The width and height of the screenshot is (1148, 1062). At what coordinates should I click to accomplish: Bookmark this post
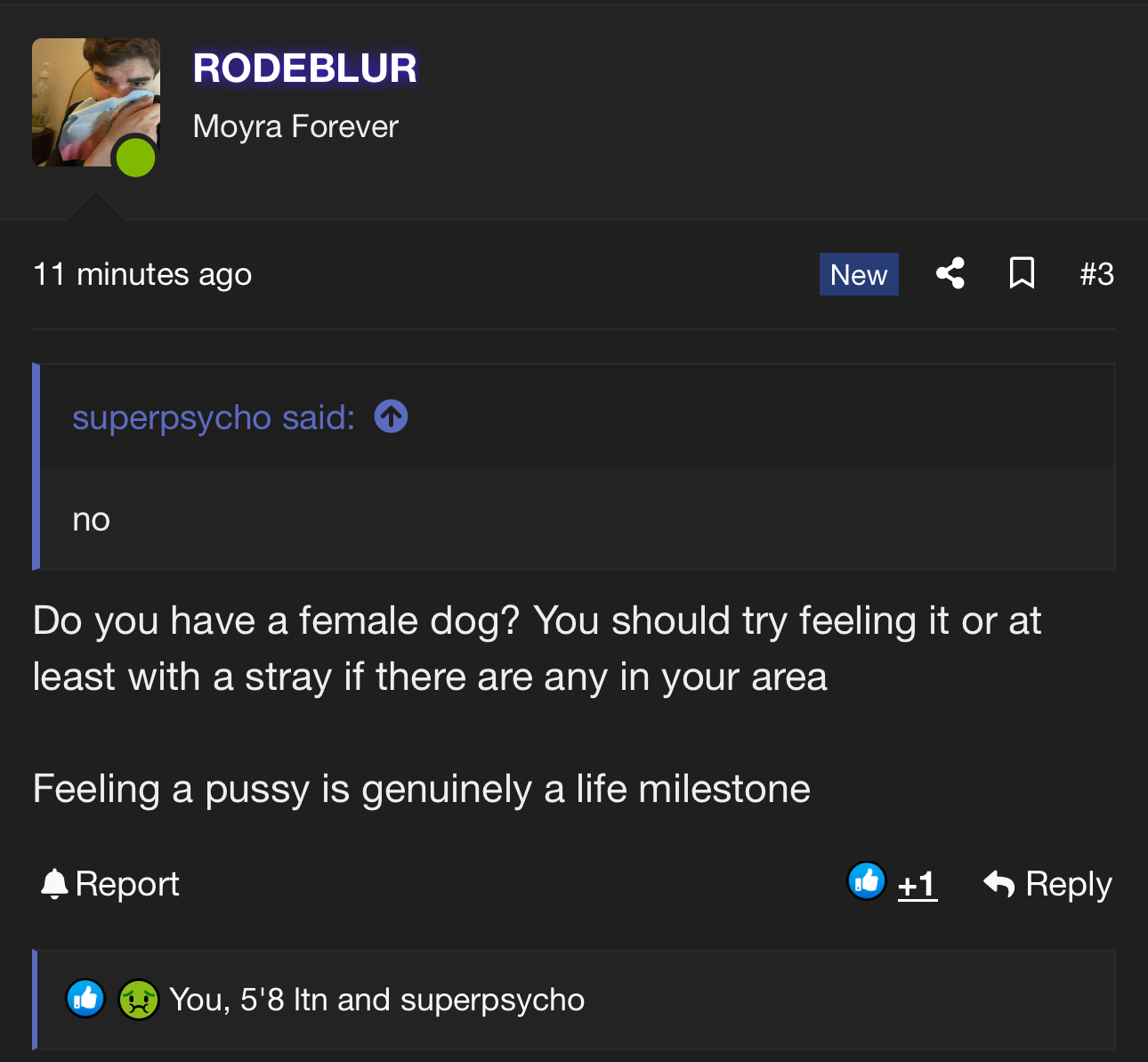point(1022,273)
